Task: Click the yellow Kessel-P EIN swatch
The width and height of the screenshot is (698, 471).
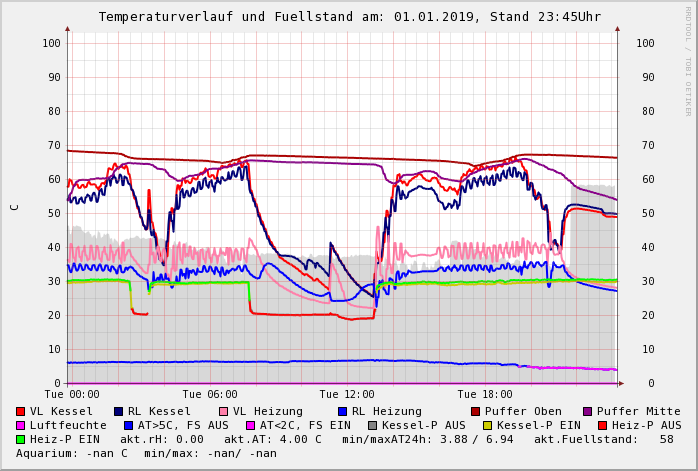Action: (489, 426)
